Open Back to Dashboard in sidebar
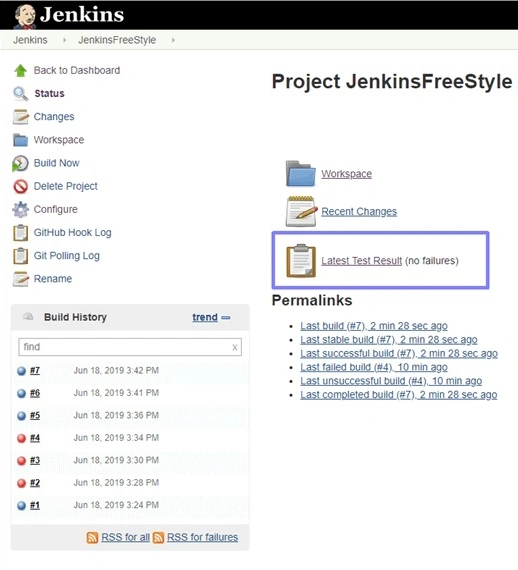 click(x=77, y=70)
